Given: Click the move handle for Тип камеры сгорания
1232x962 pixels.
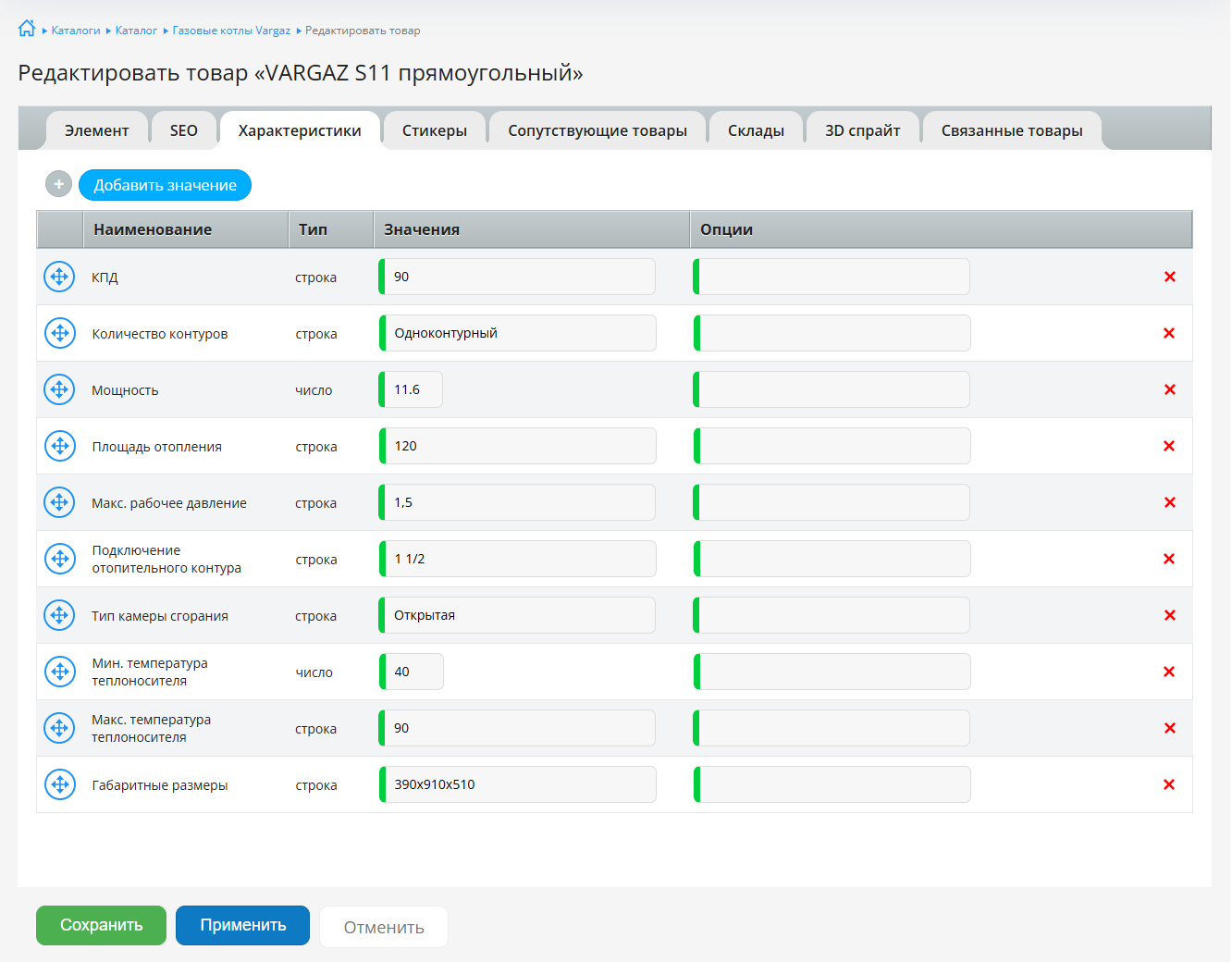Looking at the screenshot, I should point(59,615).
